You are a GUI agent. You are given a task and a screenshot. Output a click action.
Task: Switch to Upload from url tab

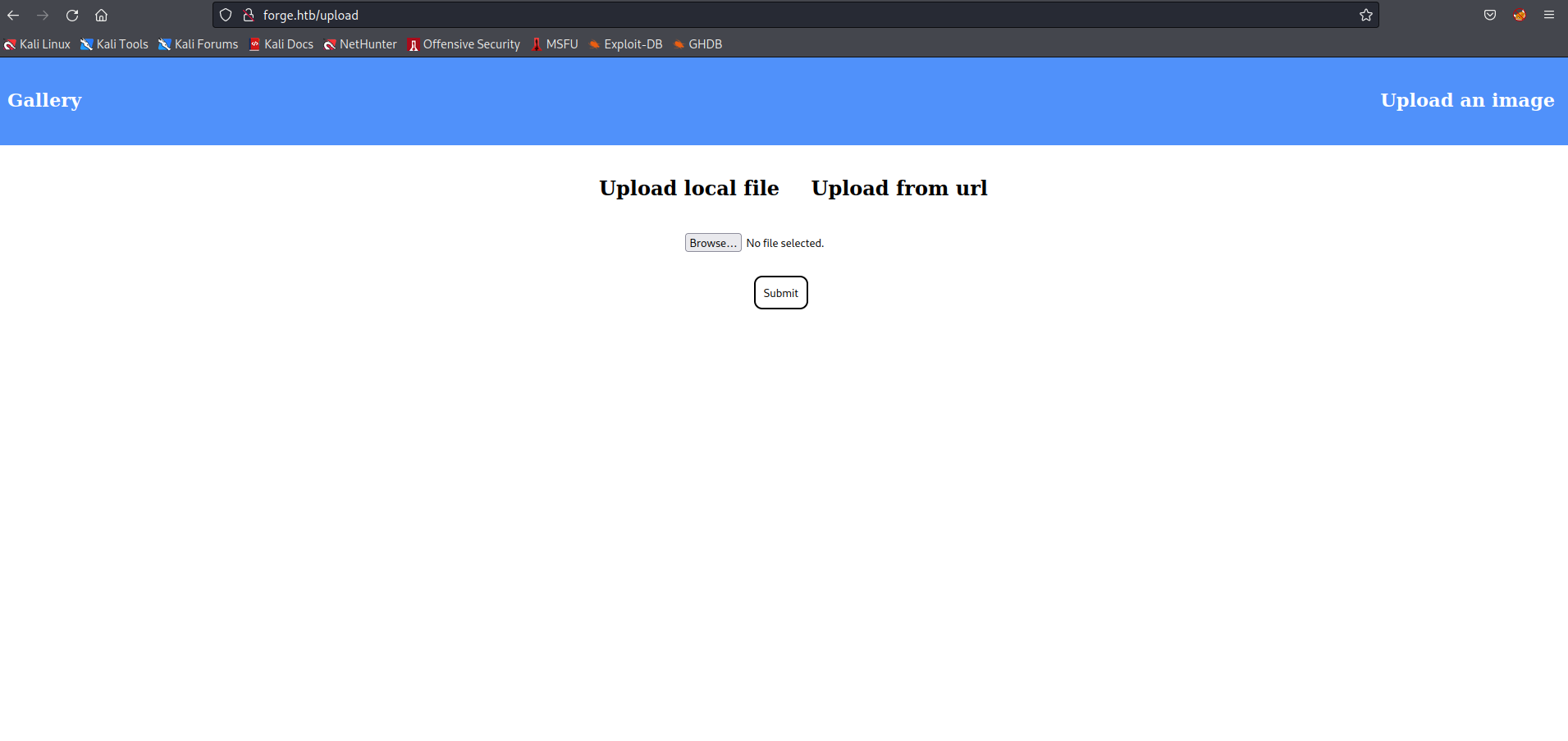[899, 188]
